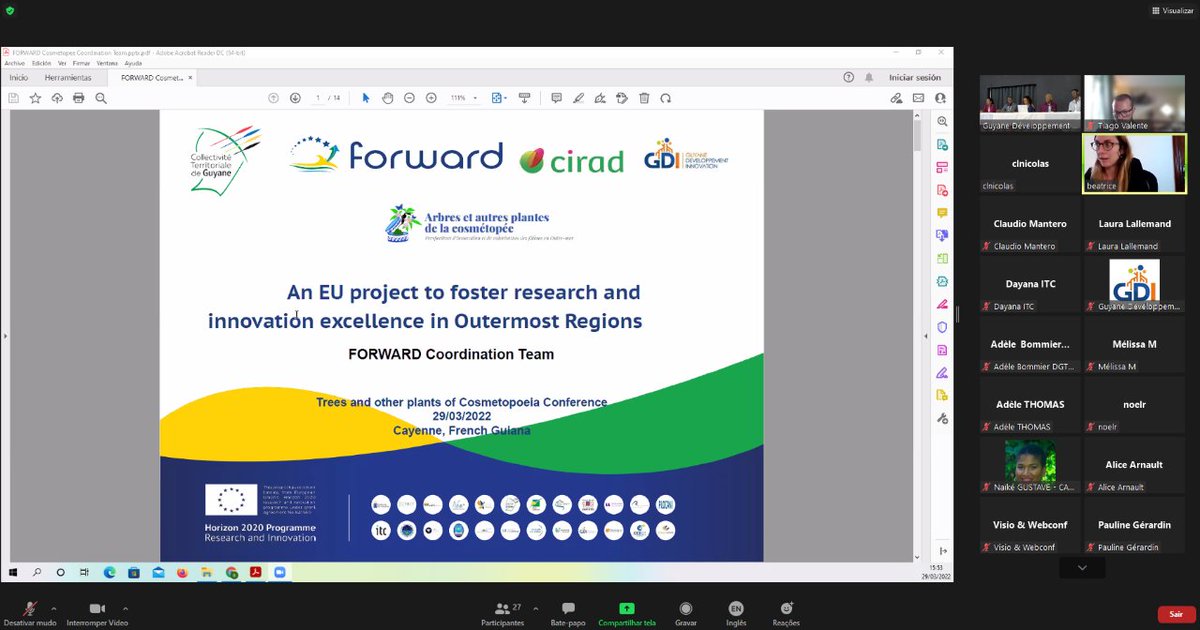Print the PDF document
This screenshot has width=1200, height=630.
click(x=79, y=98)
